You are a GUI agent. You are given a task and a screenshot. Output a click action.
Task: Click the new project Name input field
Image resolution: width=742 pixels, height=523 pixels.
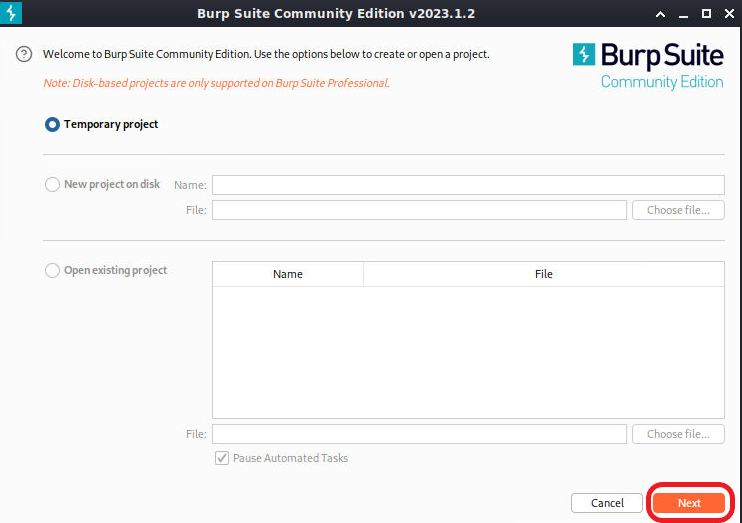pyautogui.click(x=468, y=185)
